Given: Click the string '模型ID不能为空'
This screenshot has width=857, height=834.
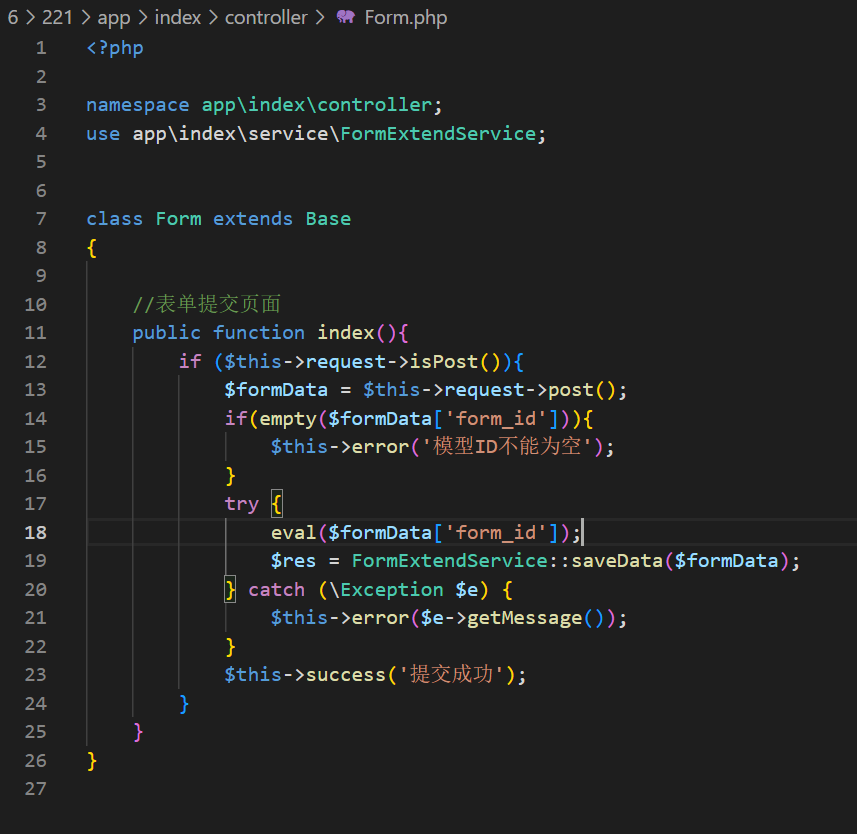Looking at the screenshot, I should coord(506,447).
